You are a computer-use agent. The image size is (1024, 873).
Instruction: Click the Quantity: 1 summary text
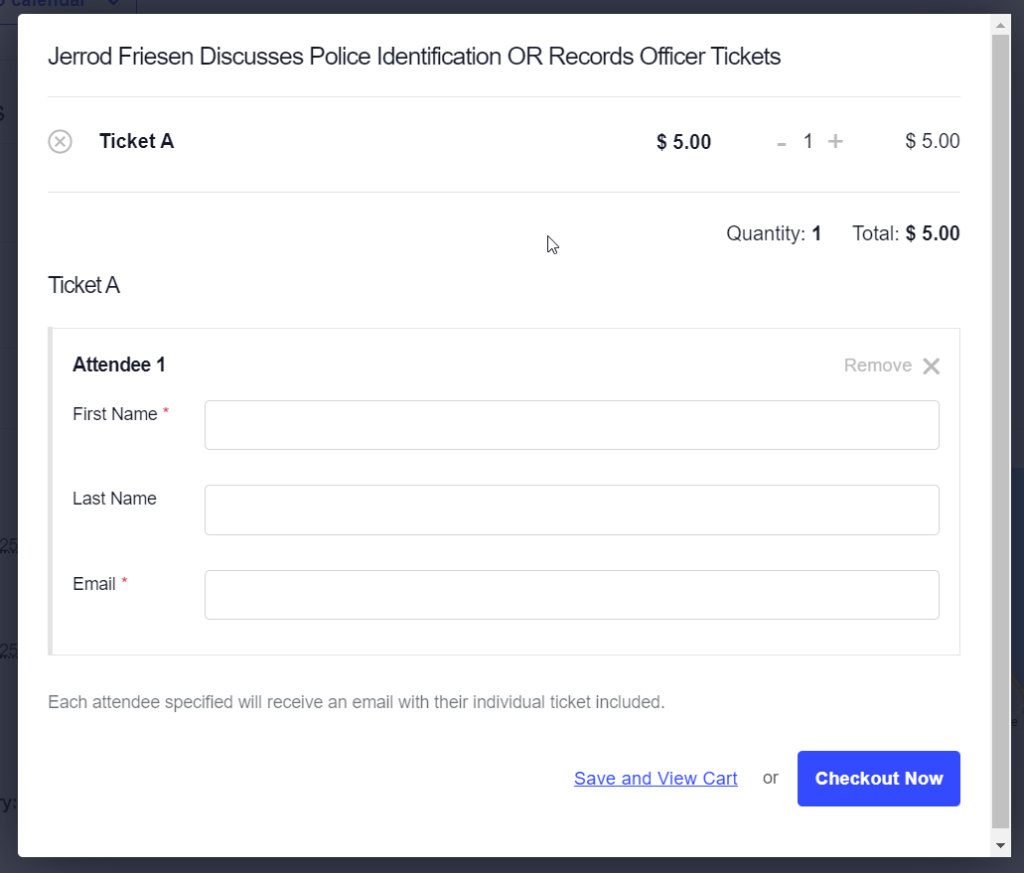coord(774,233)
